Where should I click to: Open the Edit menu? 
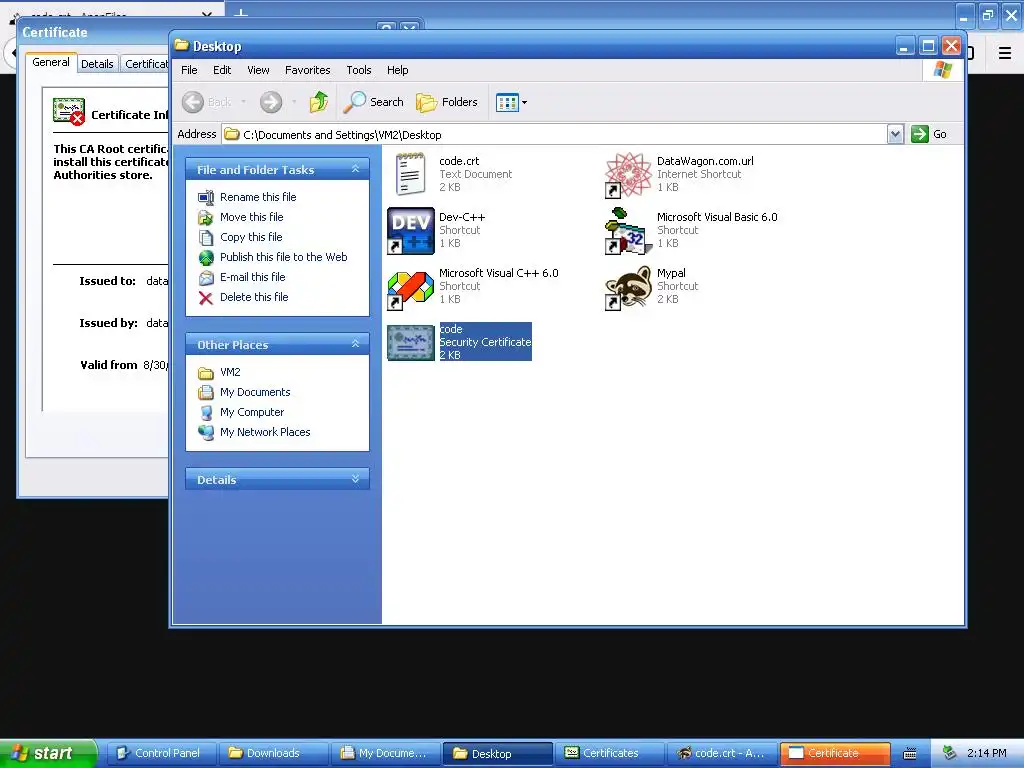(222, 70)
